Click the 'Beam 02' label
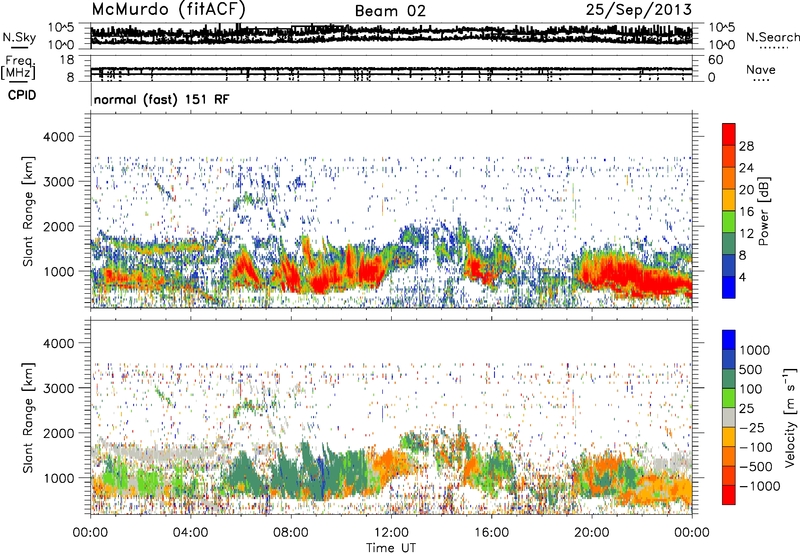Screen dimensions: 800x554 (x=390, y=11)
